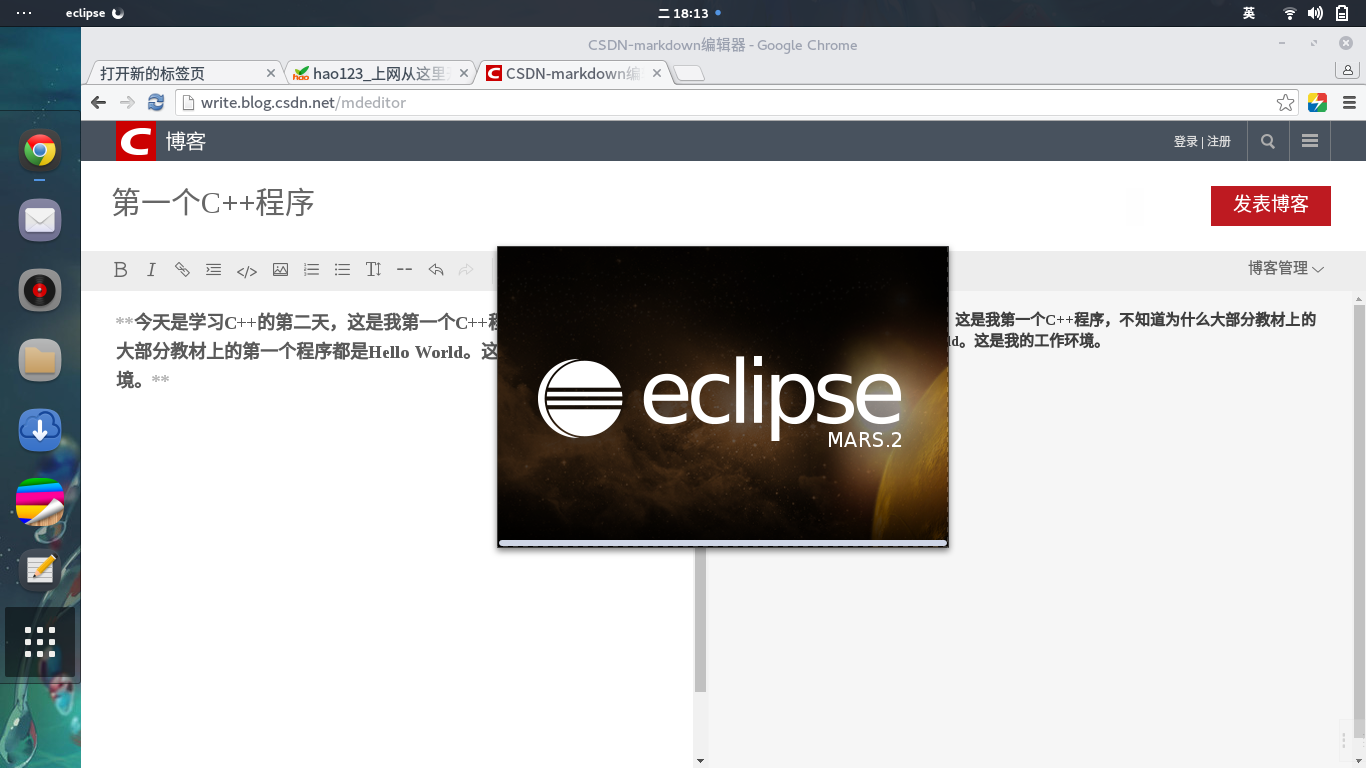Screen dimensions: 1366x768
Task: Create a numbered list
Action: click(x=311, y=269)
